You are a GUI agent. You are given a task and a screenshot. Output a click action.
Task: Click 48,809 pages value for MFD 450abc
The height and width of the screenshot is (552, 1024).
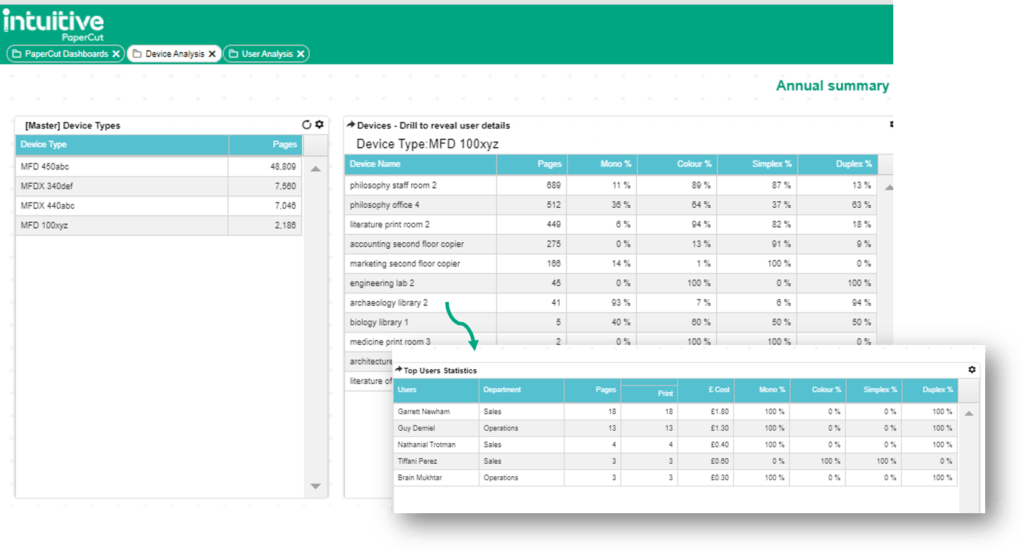[283, 167]
